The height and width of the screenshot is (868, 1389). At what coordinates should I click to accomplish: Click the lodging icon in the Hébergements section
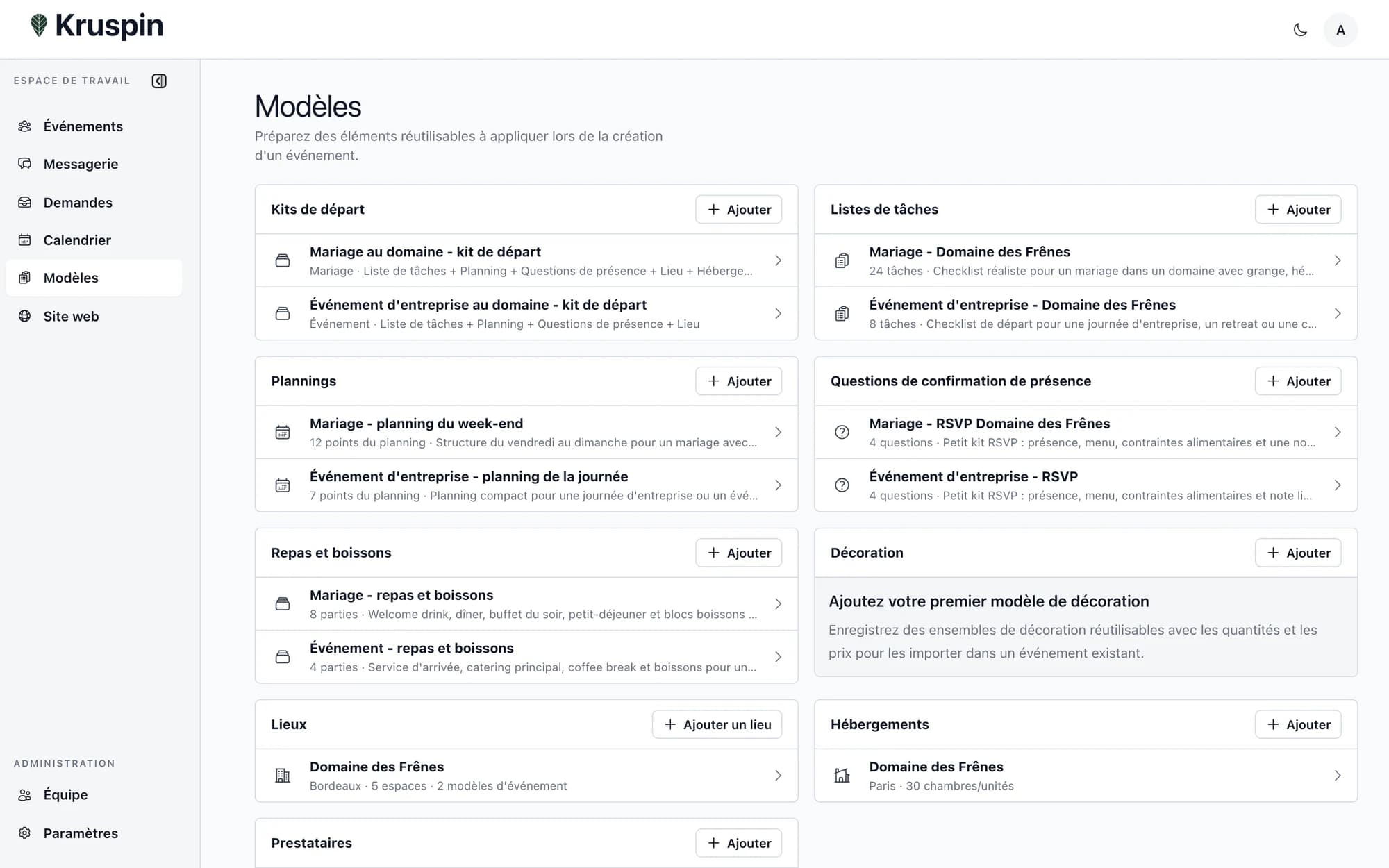point(842,776)
